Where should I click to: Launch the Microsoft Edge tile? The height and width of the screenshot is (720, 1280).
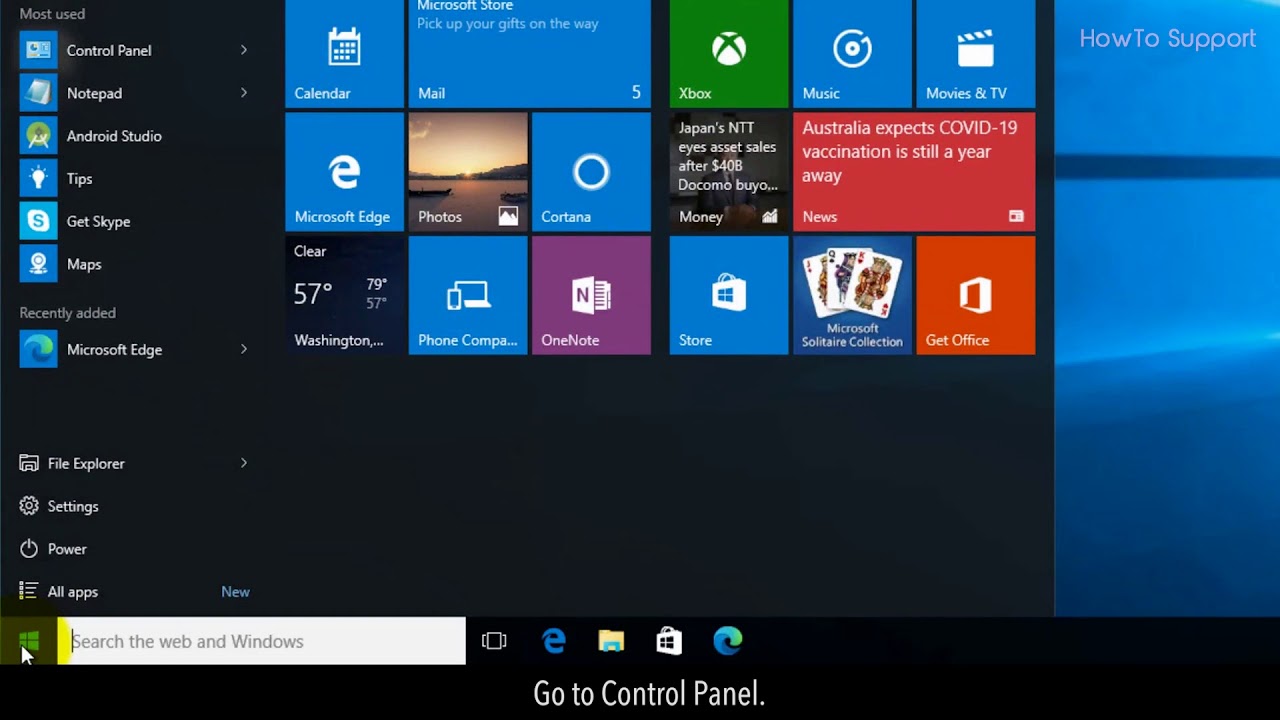click(345, 172)
